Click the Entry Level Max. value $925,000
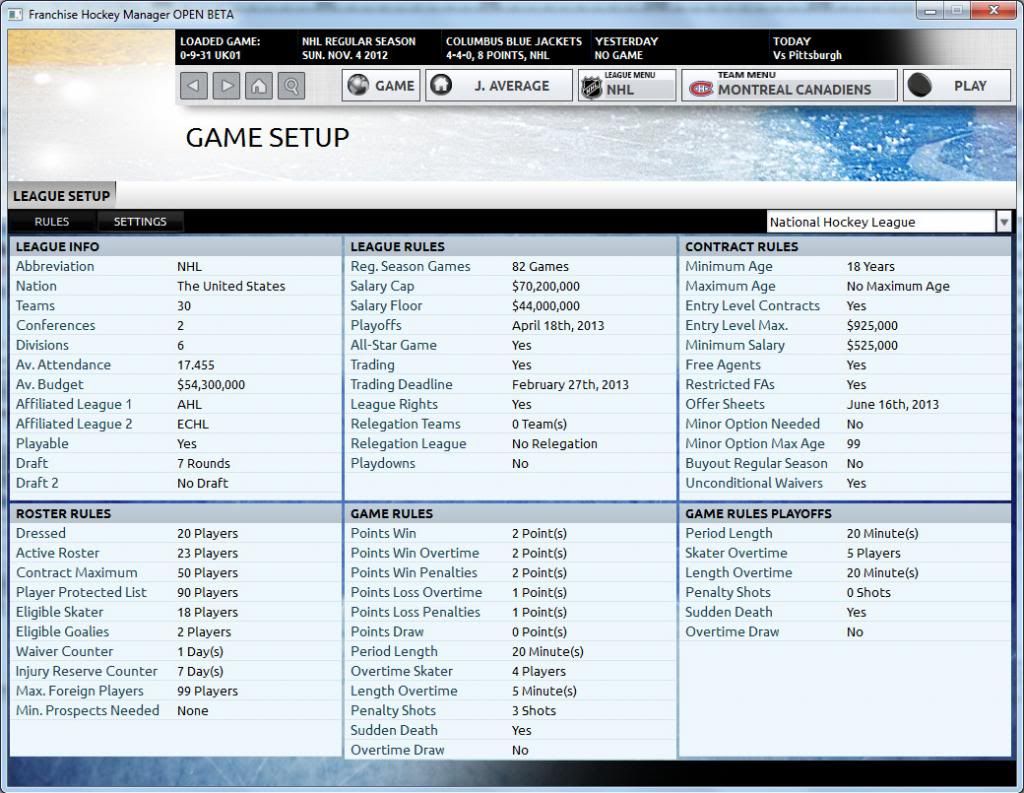Viewport: 1024px width, 793px height. pyautogui.click(x=872, y=325)
